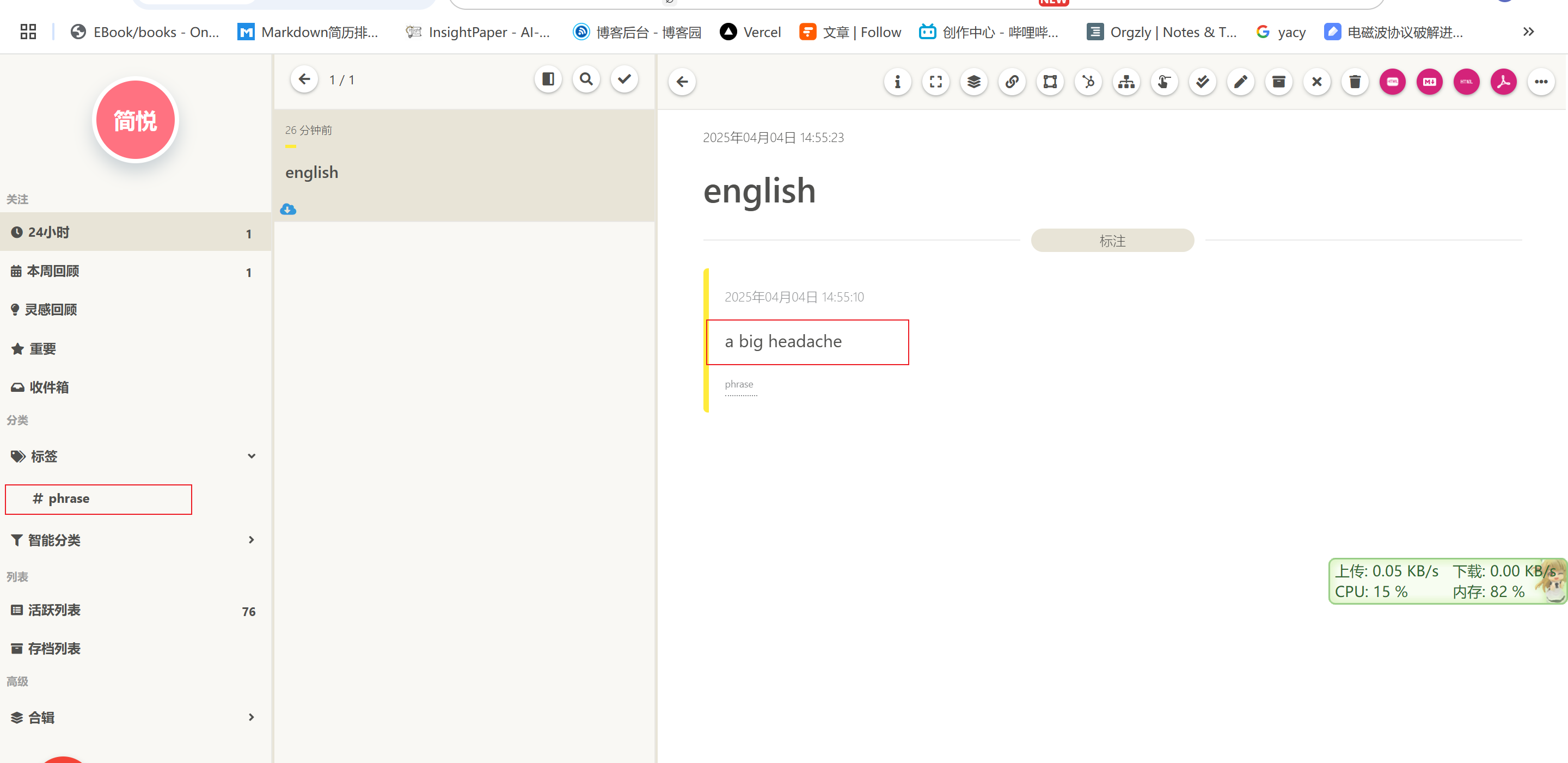
Task: Click the pink HTML text export button
Action: tap(1466, 82)
